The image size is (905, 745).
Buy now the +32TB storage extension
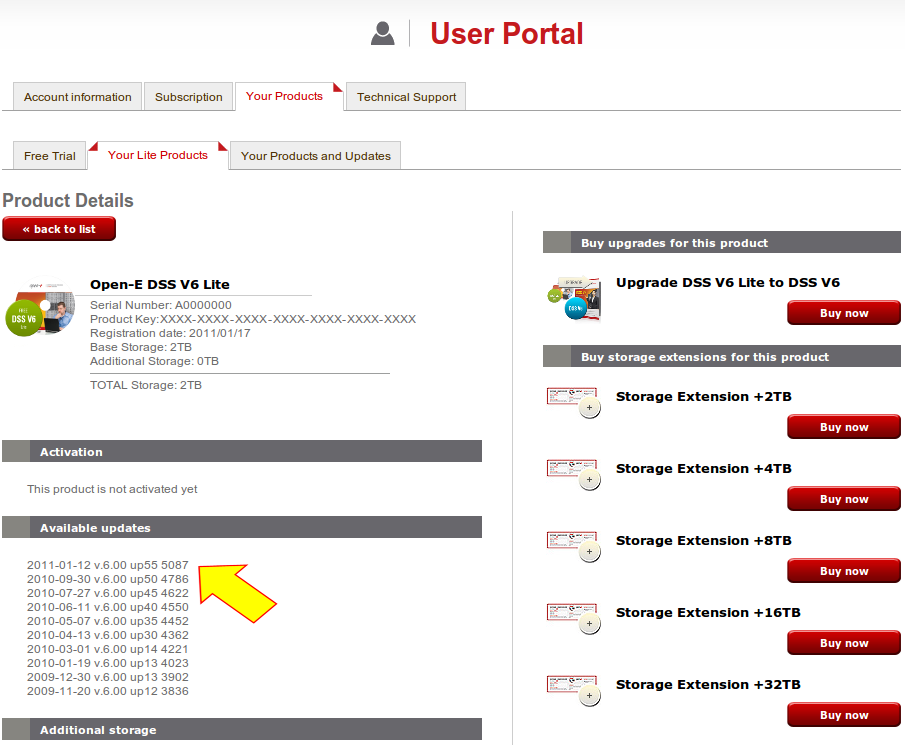click(844, 716)
